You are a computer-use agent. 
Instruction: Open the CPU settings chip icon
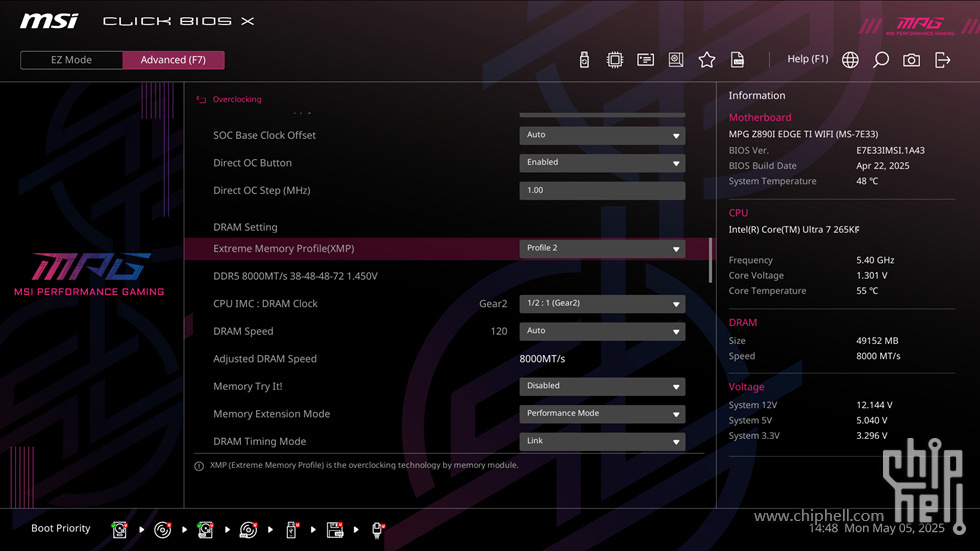pos(614,60)
